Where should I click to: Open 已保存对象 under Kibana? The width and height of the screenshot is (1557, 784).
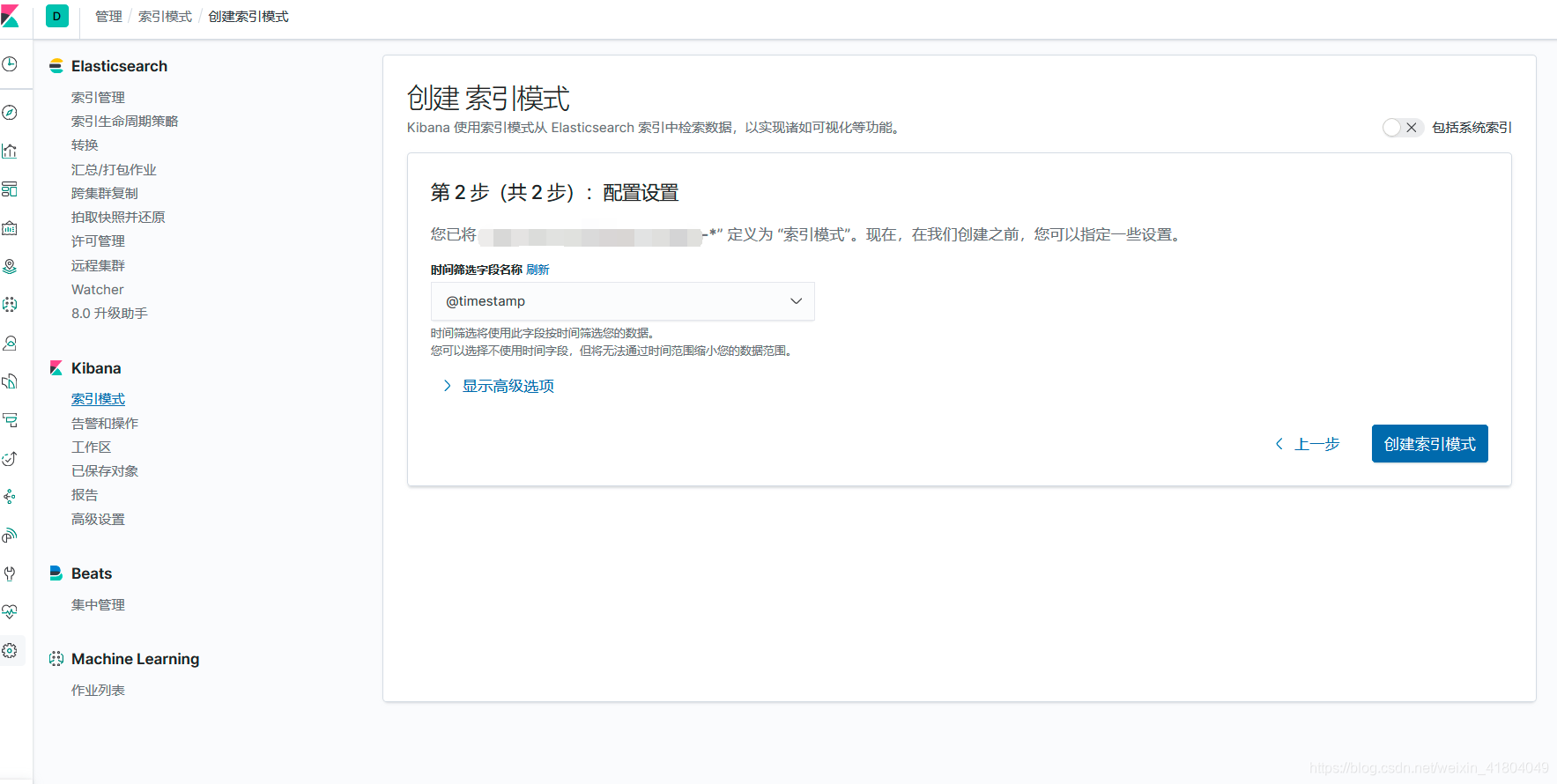tap(104, 470)
